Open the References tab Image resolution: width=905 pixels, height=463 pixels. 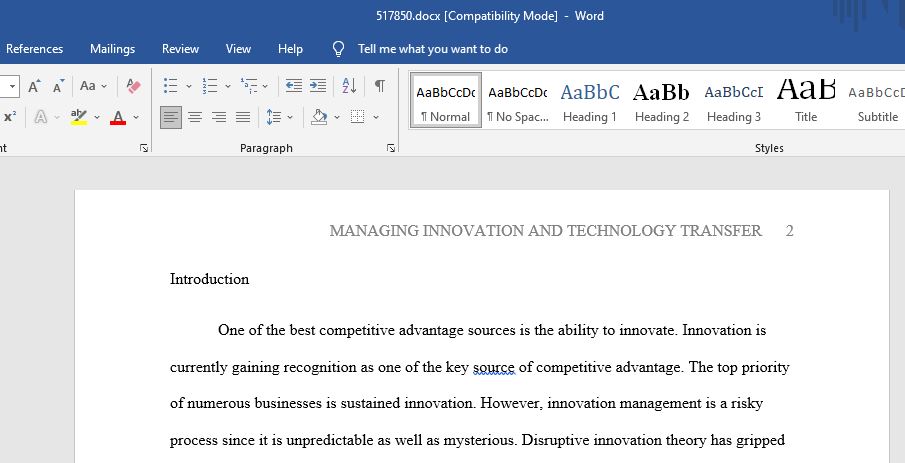pos(35,49)
